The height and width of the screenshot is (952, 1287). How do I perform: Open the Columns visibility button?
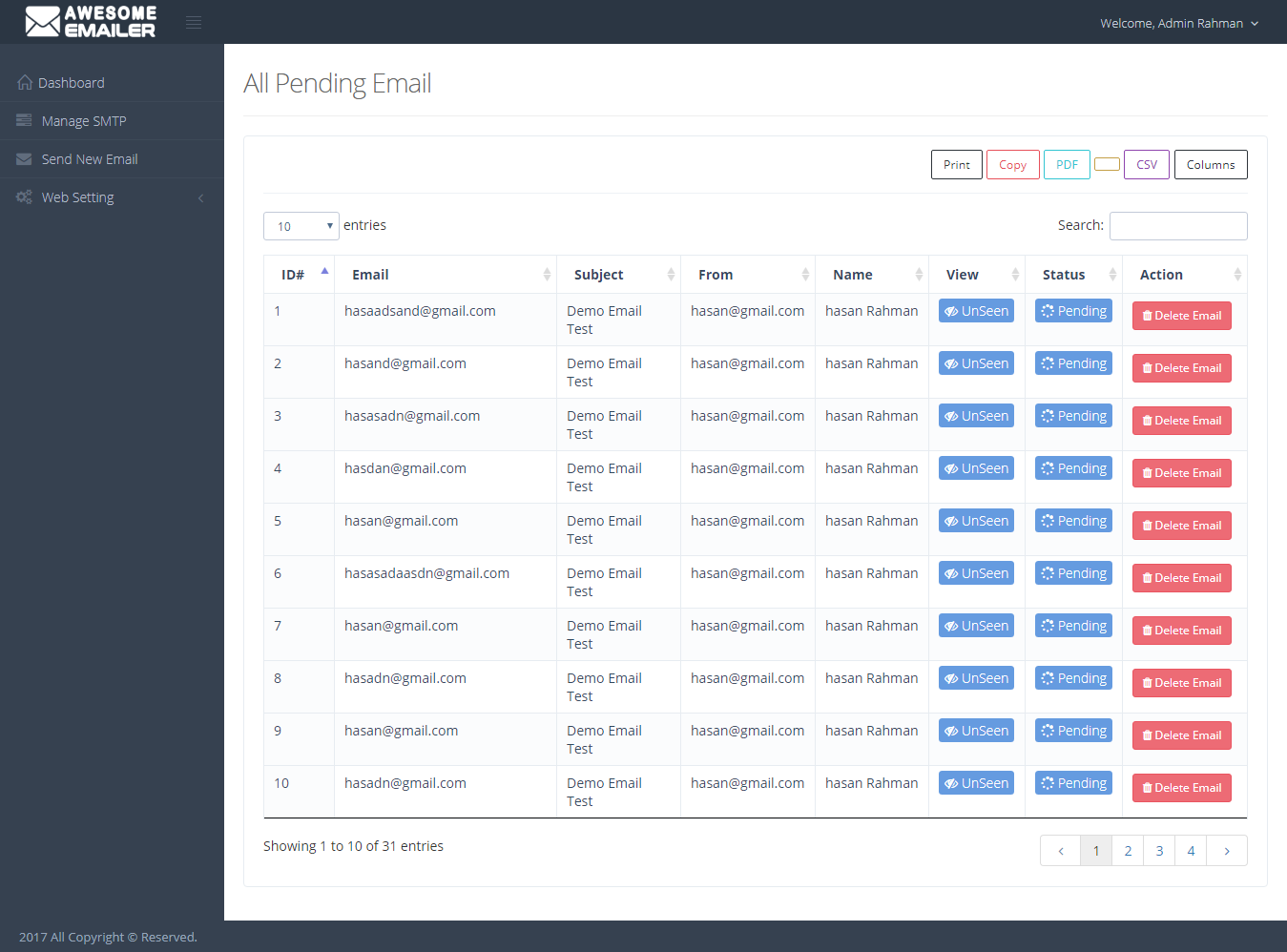[x=1210, y=164]
